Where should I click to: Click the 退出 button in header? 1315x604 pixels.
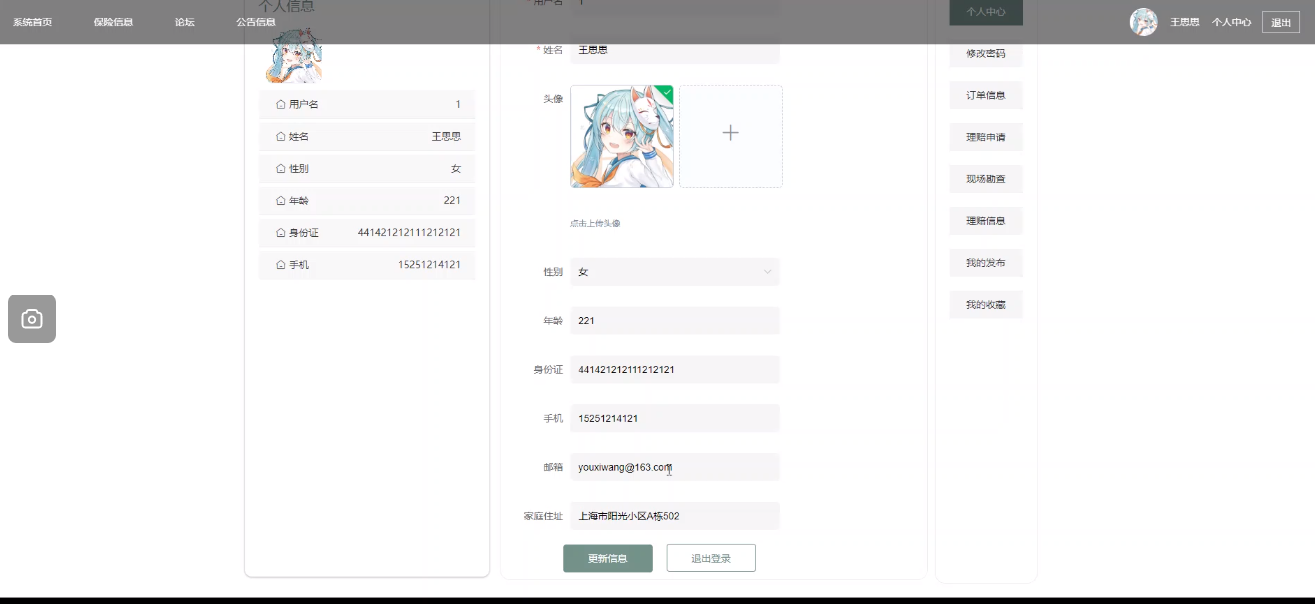pos(1281,22)
